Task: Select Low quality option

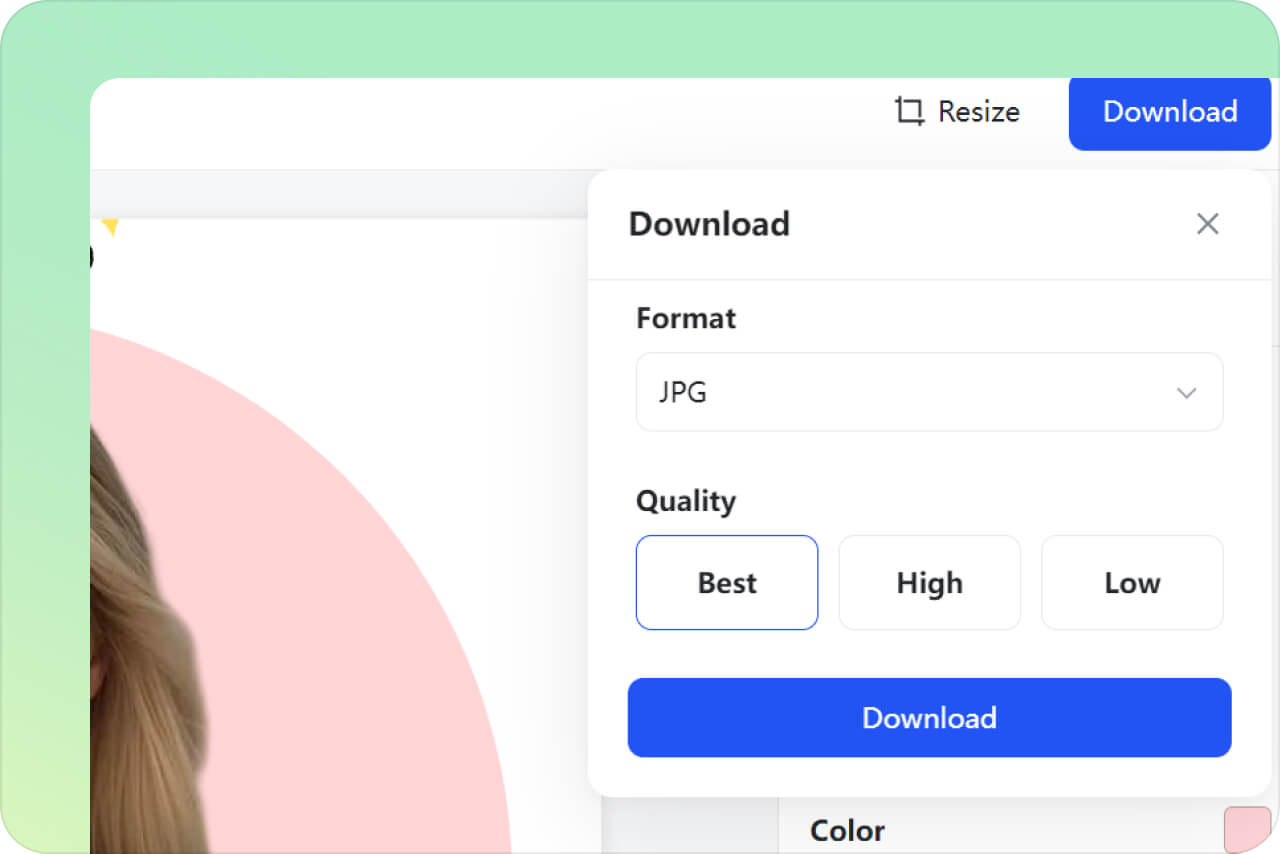Action: pyautogui.click(x=1132, y=583)
